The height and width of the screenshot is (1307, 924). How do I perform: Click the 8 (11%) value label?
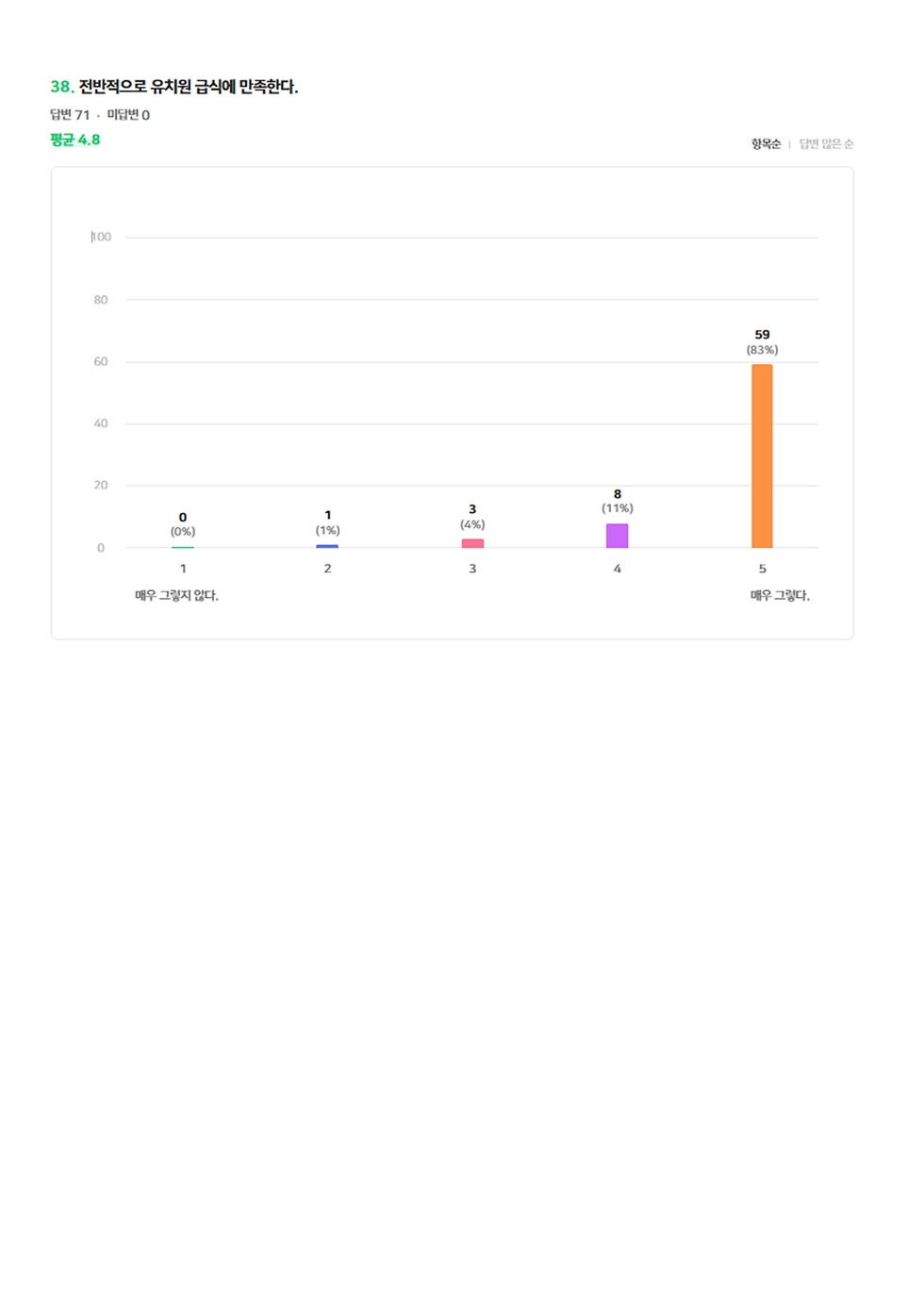tap(618, 501)
